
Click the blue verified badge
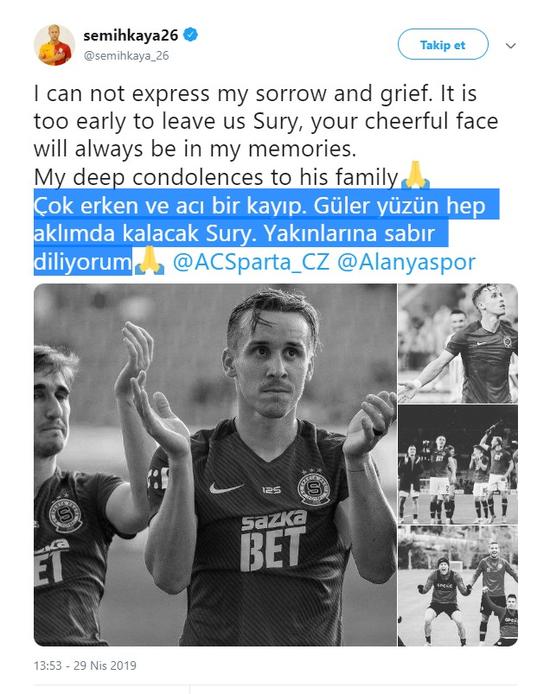190,35
